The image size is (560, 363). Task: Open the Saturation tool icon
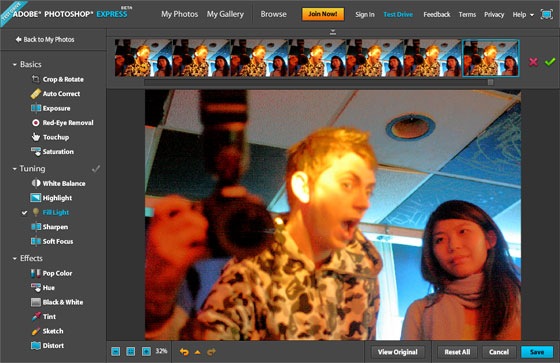[36, 151]
